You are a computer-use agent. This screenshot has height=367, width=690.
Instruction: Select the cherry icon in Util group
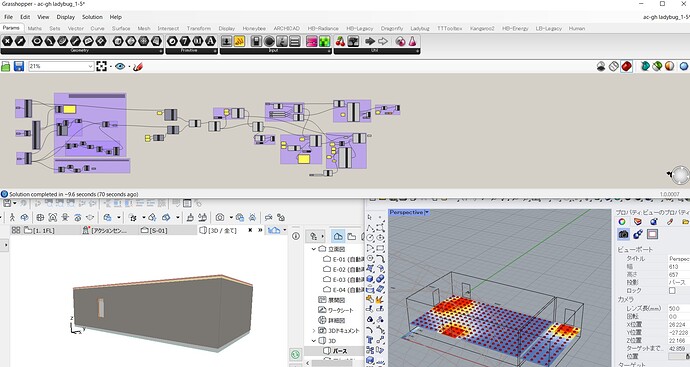click(x=341, y=41)
